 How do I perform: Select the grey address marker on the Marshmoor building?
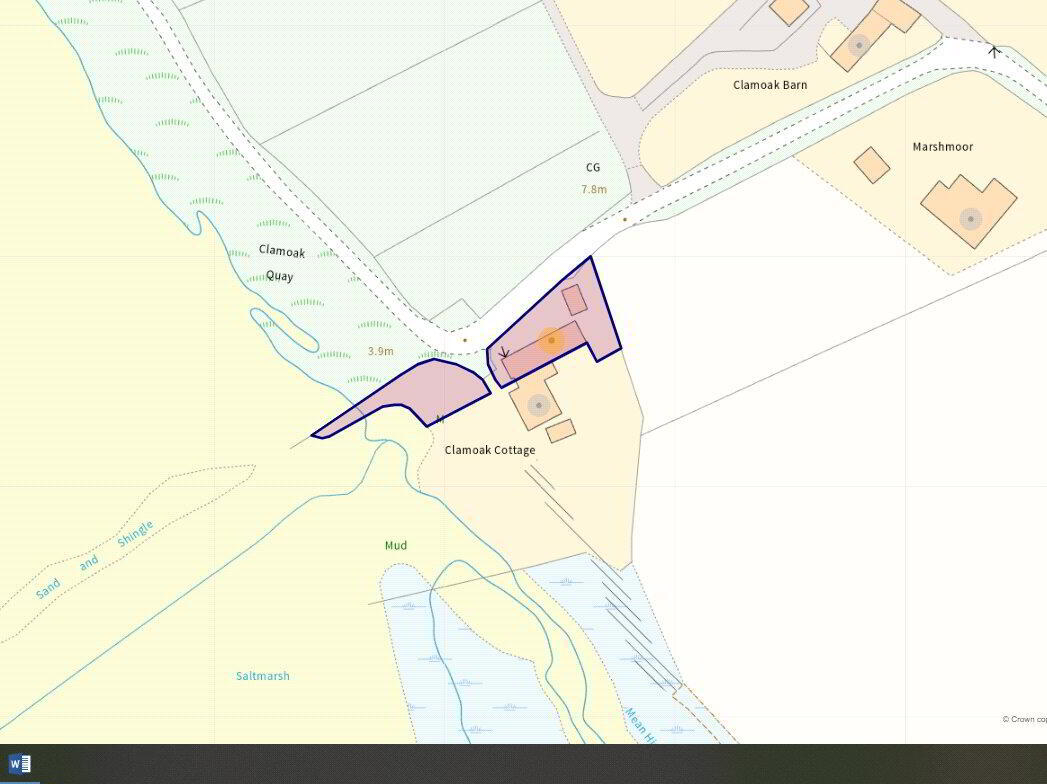(970, 219)
